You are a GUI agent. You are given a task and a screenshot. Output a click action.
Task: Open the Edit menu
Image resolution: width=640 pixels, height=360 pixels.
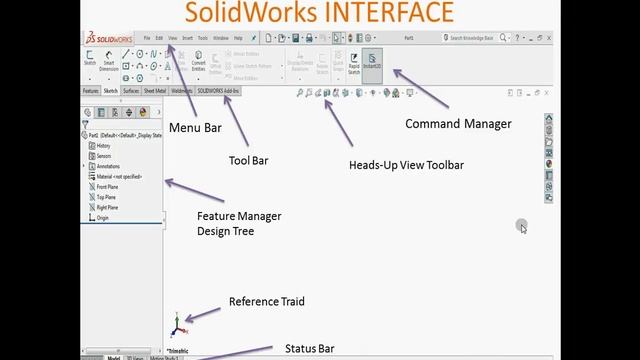pyautogui.click(x=159, y=38)
